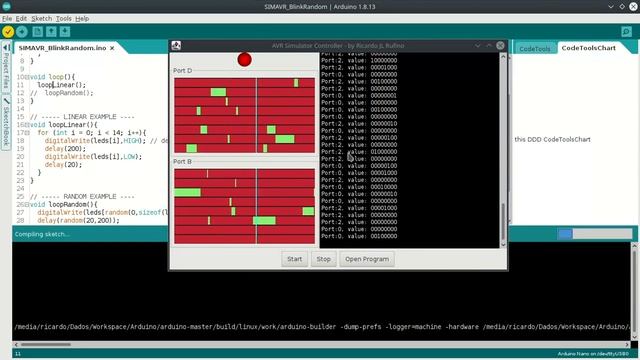The width and height of the screenshot is (640, 360).
Task: Click the loopLinear(); code line
Action: 62,85
